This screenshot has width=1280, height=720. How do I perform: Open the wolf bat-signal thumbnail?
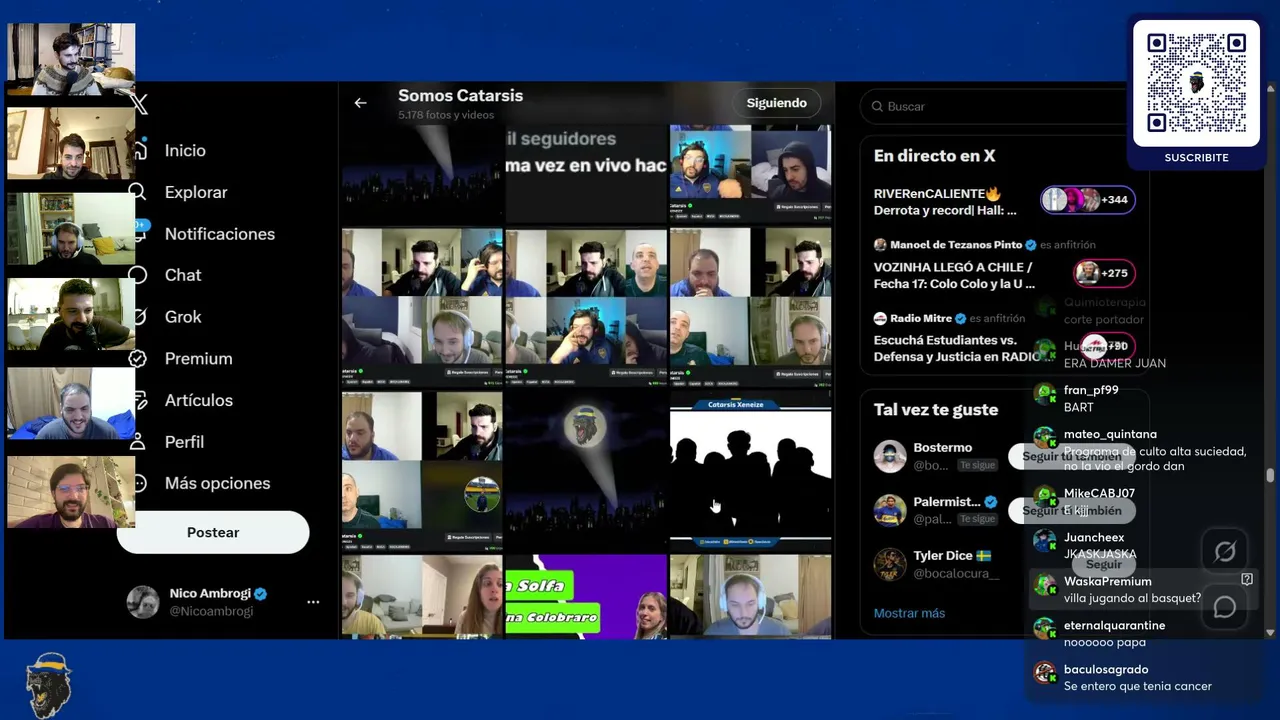pyautogui.click(x=586, y=470)
